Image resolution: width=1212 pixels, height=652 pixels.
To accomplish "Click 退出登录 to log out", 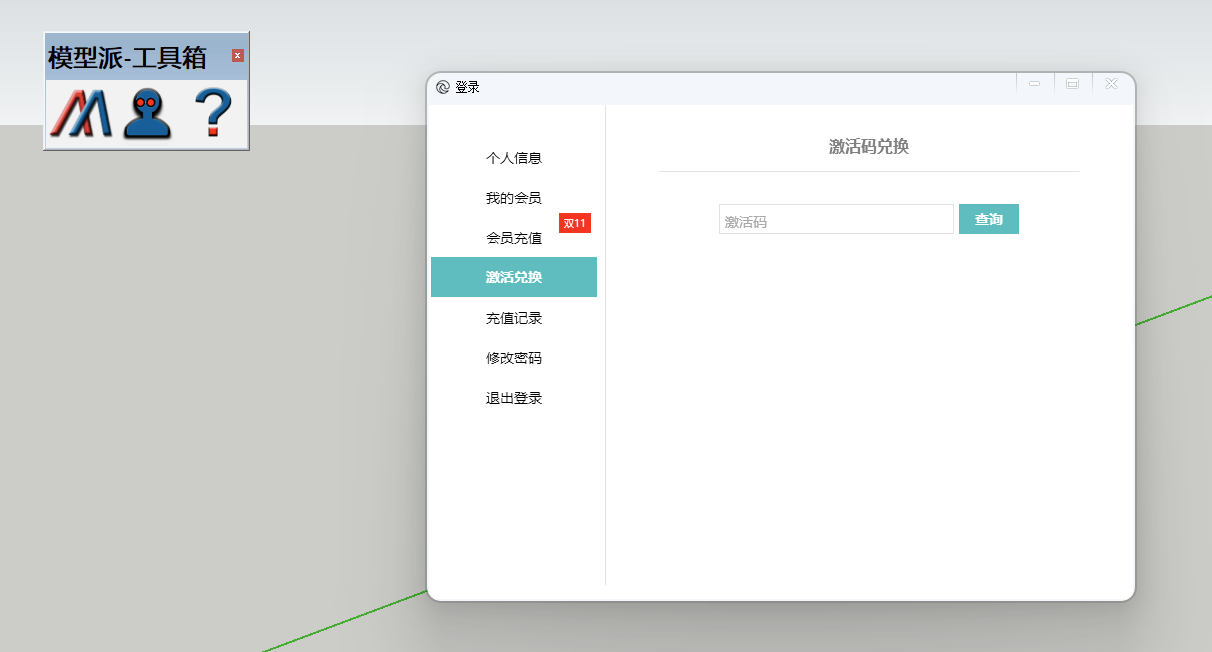I will click(x=513, y=398).
